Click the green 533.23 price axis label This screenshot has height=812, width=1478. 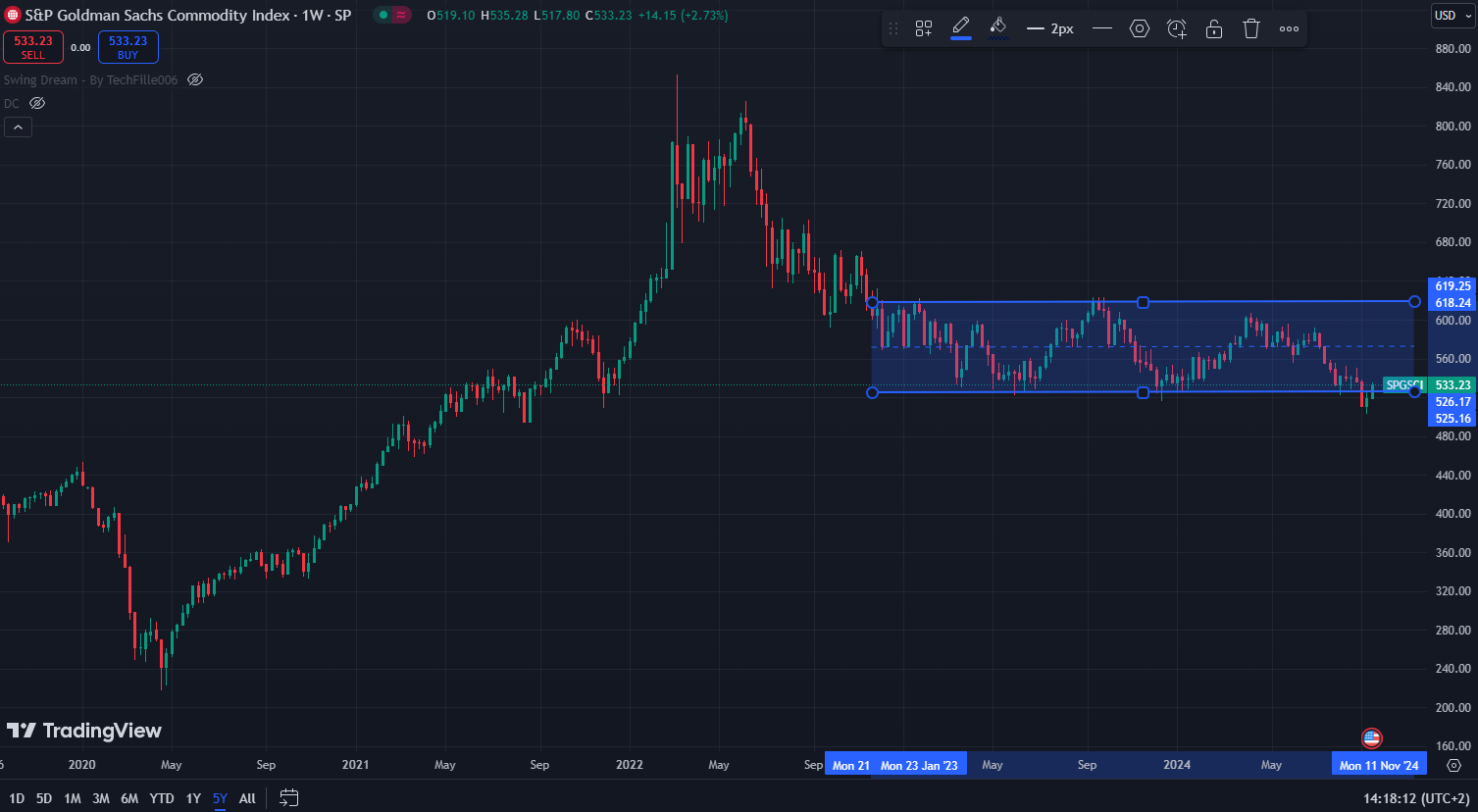point(1453,385)
